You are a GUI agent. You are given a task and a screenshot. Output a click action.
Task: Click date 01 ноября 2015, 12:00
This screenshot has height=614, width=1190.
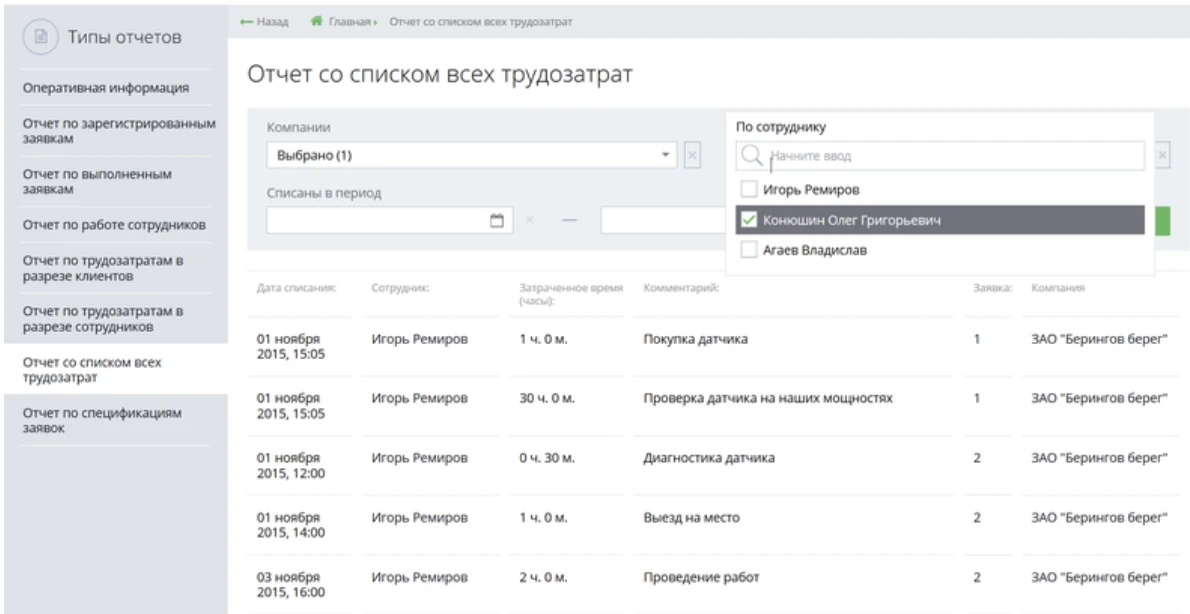(291, 466)
